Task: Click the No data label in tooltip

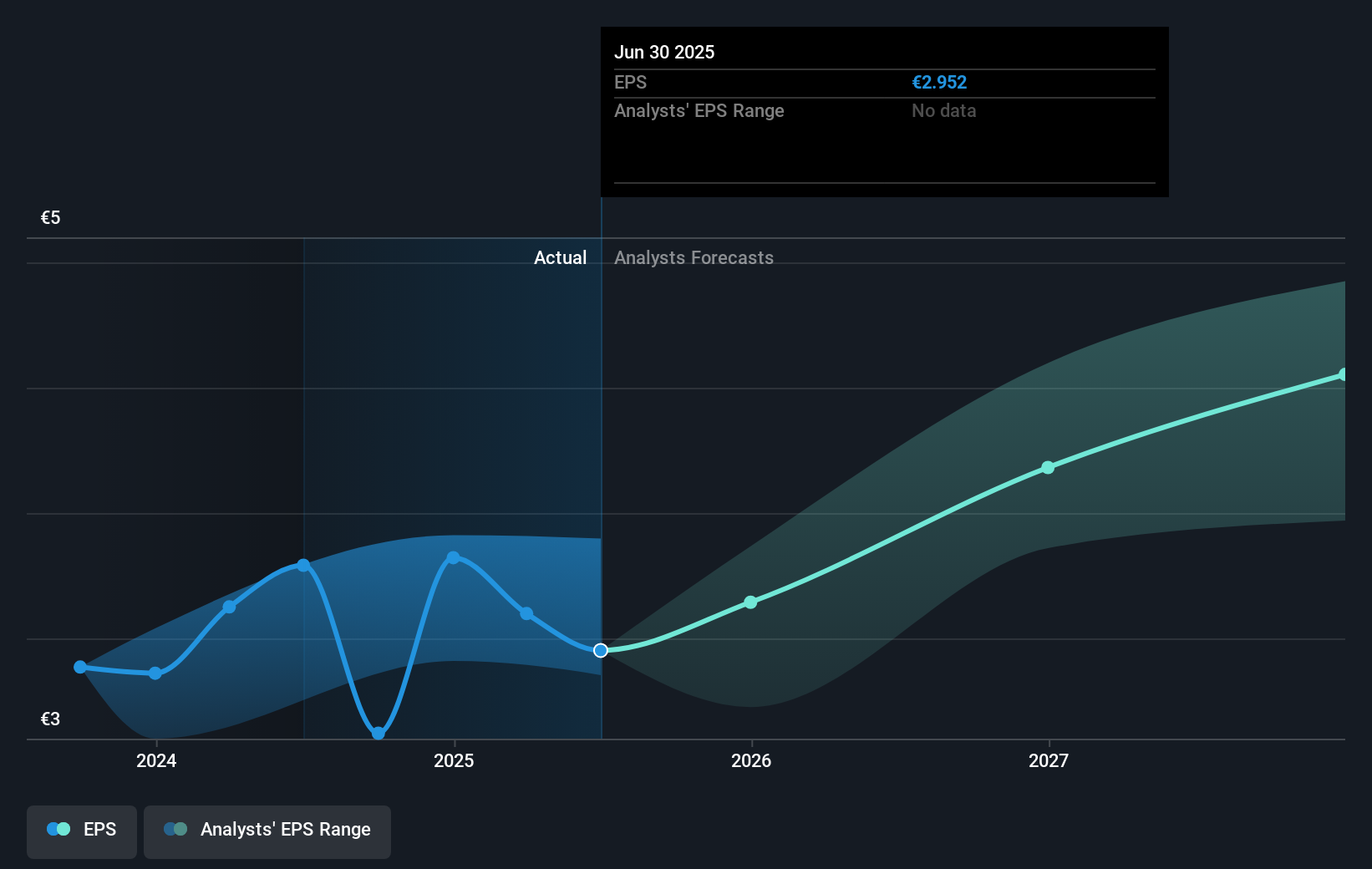Action: (x=943, y=110)
